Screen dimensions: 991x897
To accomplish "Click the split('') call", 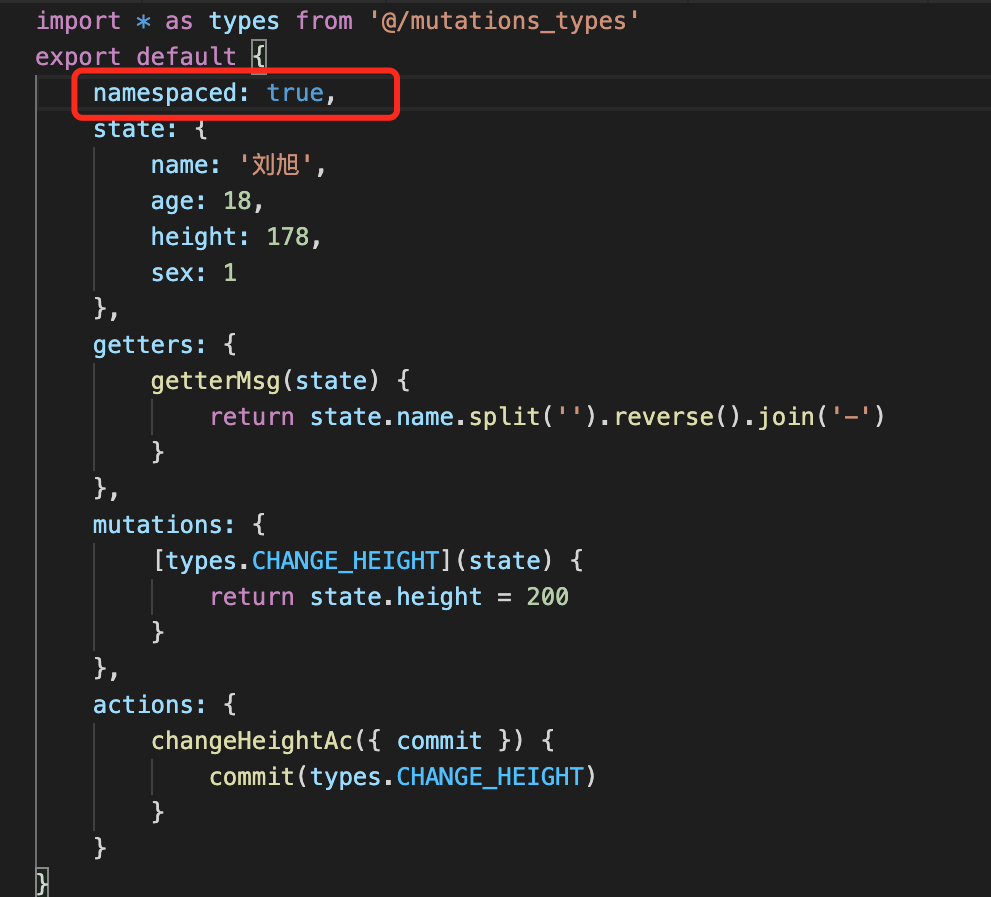I will [x=533, y=417].
